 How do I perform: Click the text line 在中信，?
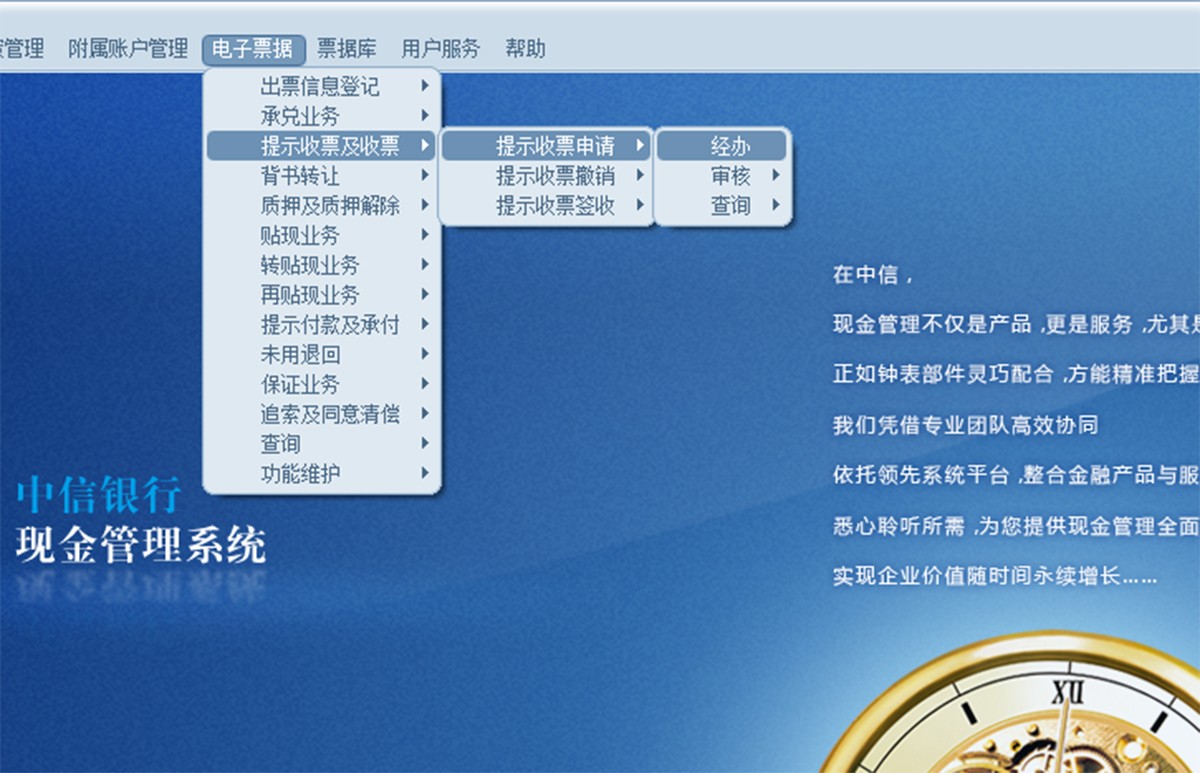tap(873, 274)
